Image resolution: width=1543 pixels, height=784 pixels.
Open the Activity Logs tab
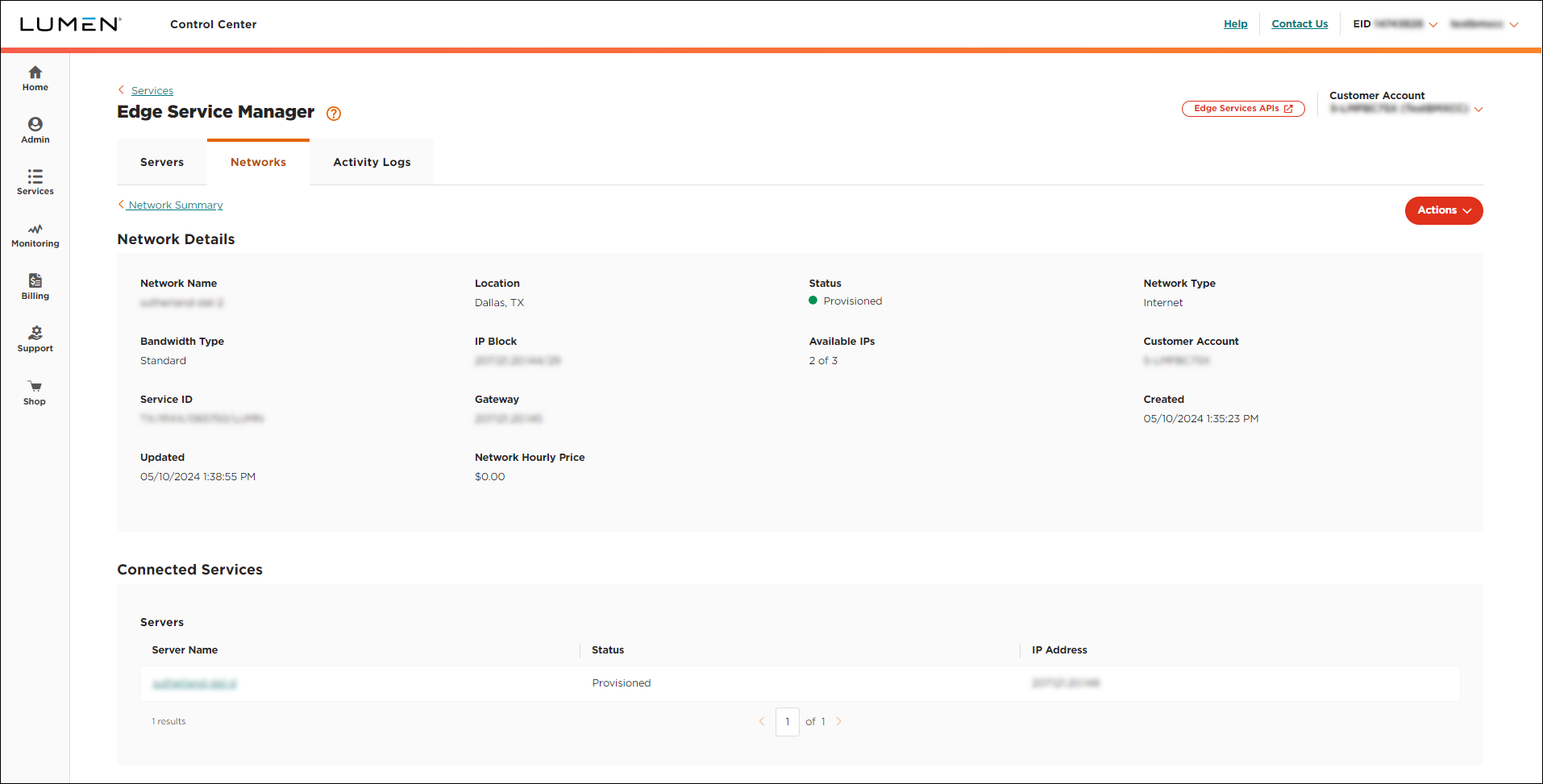[372, 162]
